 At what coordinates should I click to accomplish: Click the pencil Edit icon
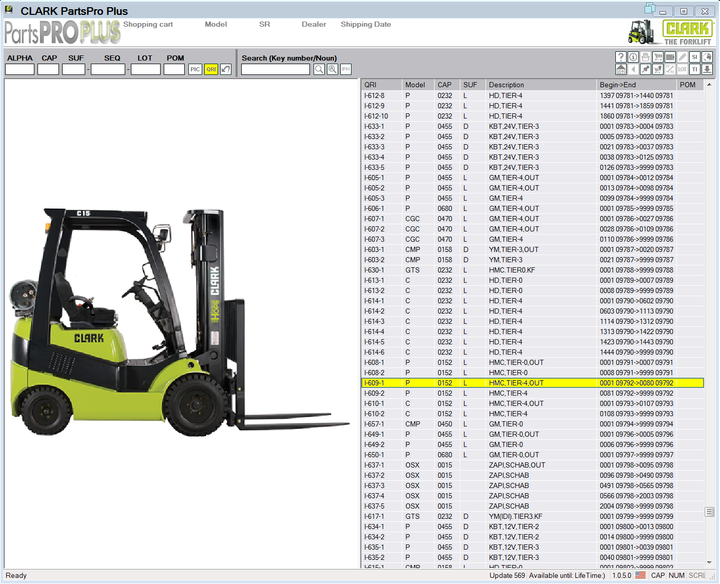(682, 57)
